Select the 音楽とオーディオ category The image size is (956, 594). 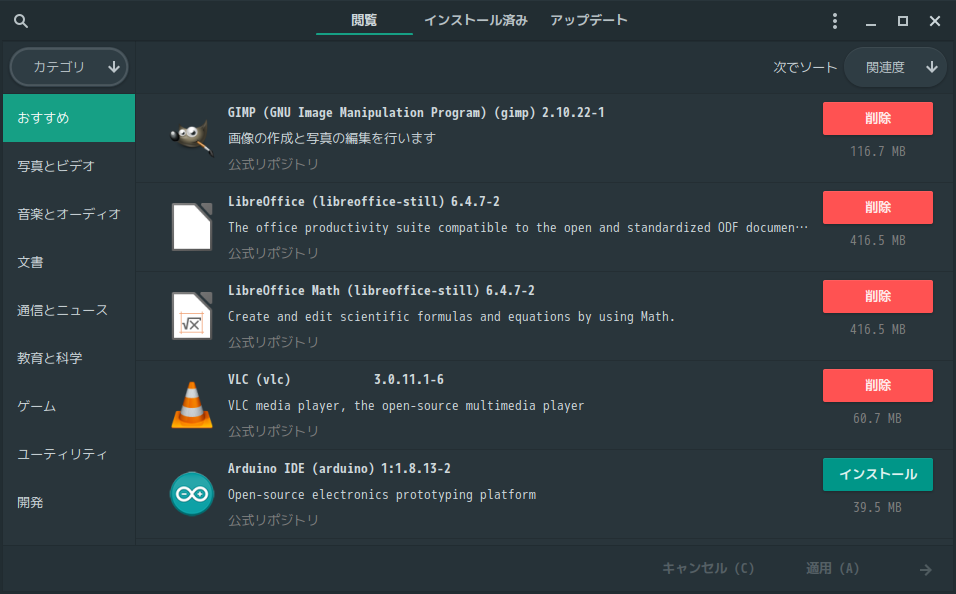(x=69, y=214)
